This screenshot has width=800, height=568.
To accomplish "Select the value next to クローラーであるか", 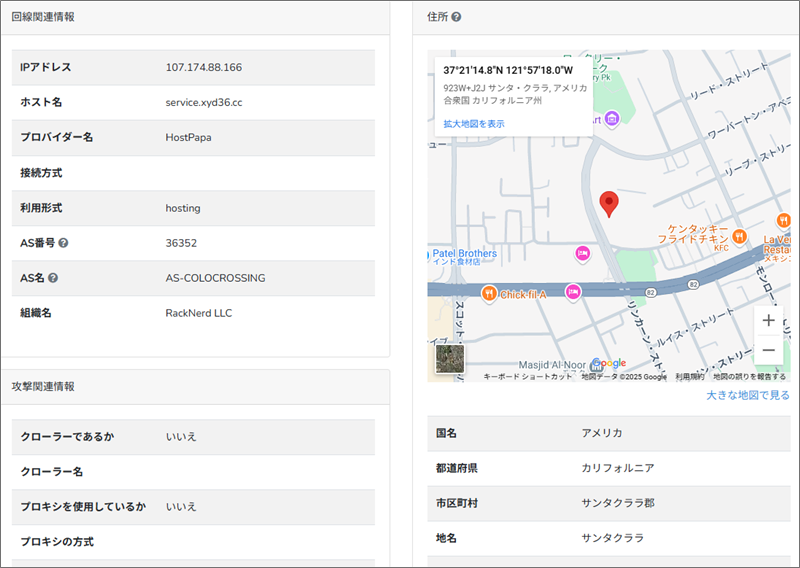I will tap(181, 437).
